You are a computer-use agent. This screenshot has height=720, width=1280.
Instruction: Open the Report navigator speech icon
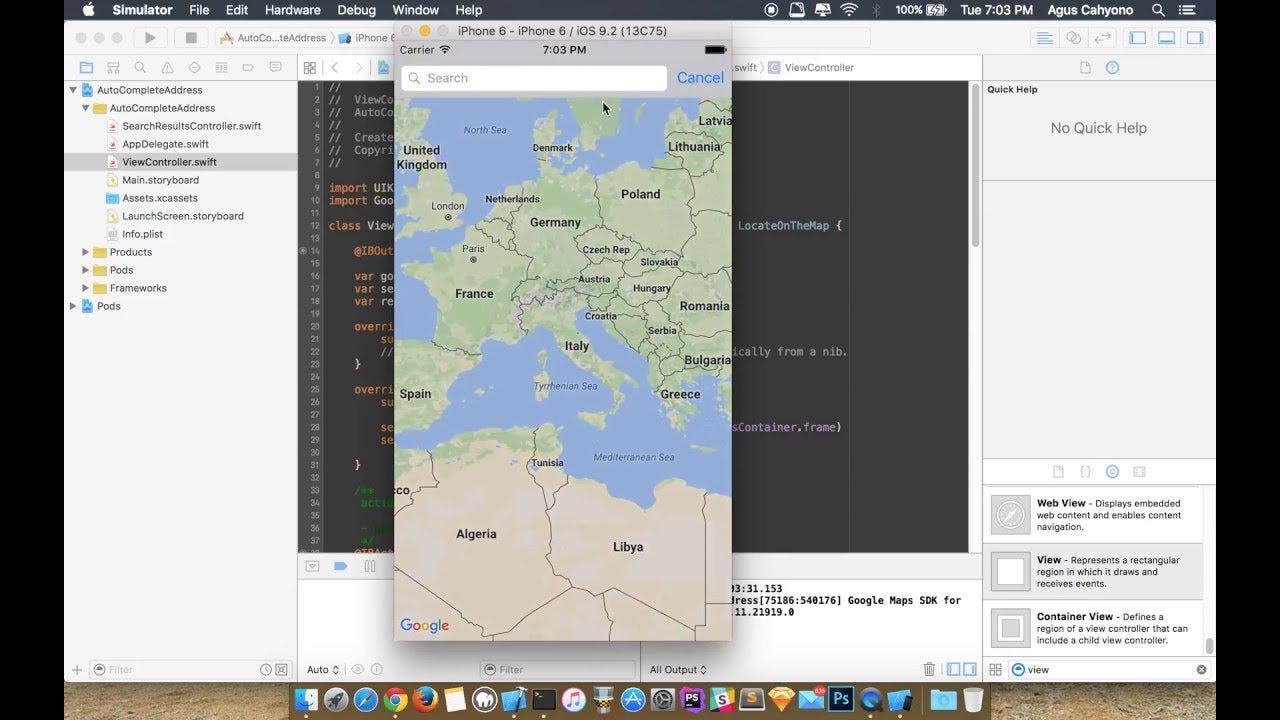pos(275,68)
